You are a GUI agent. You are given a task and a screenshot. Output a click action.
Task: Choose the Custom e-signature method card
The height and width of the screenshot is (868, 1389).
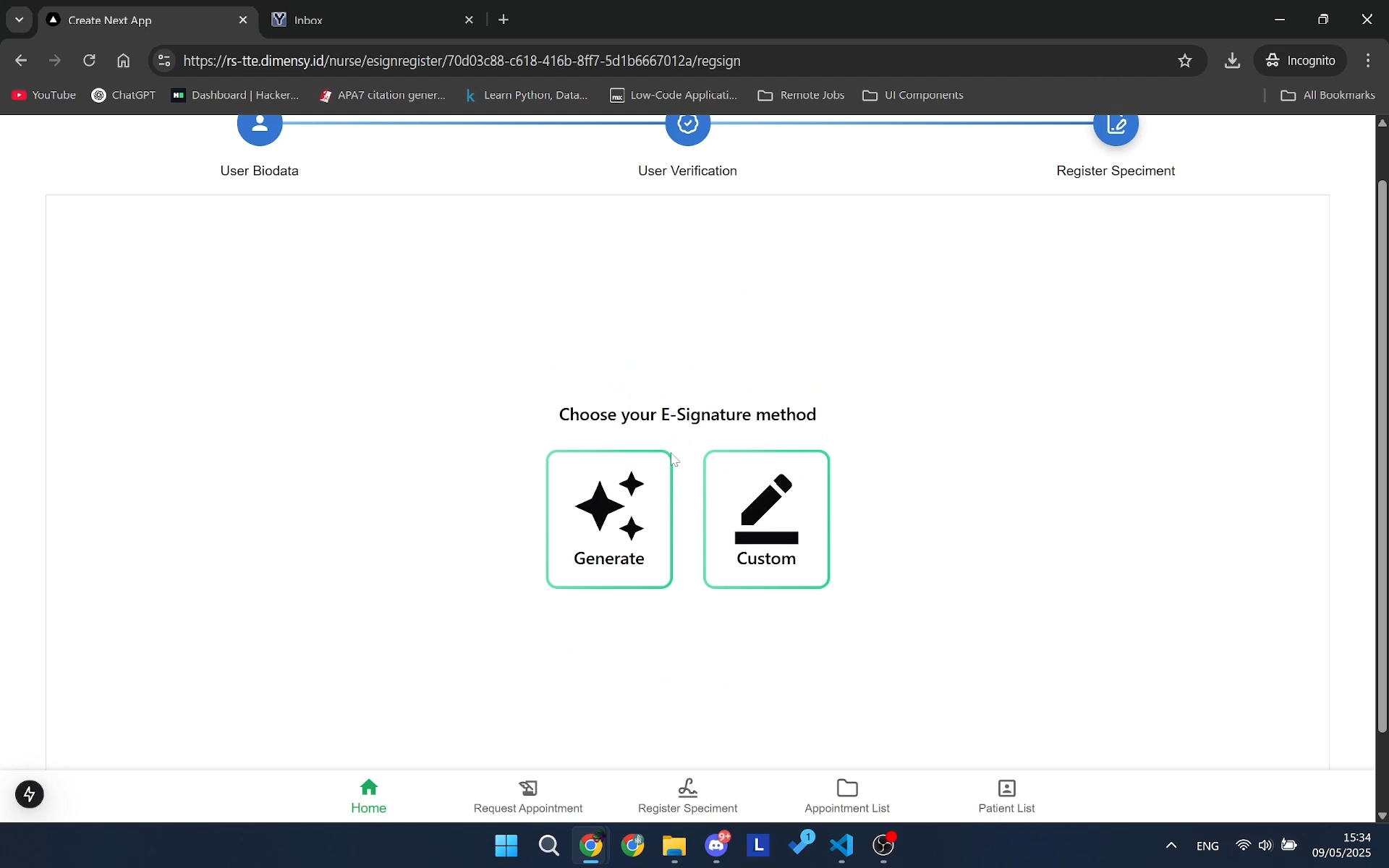tap(765, 519)
